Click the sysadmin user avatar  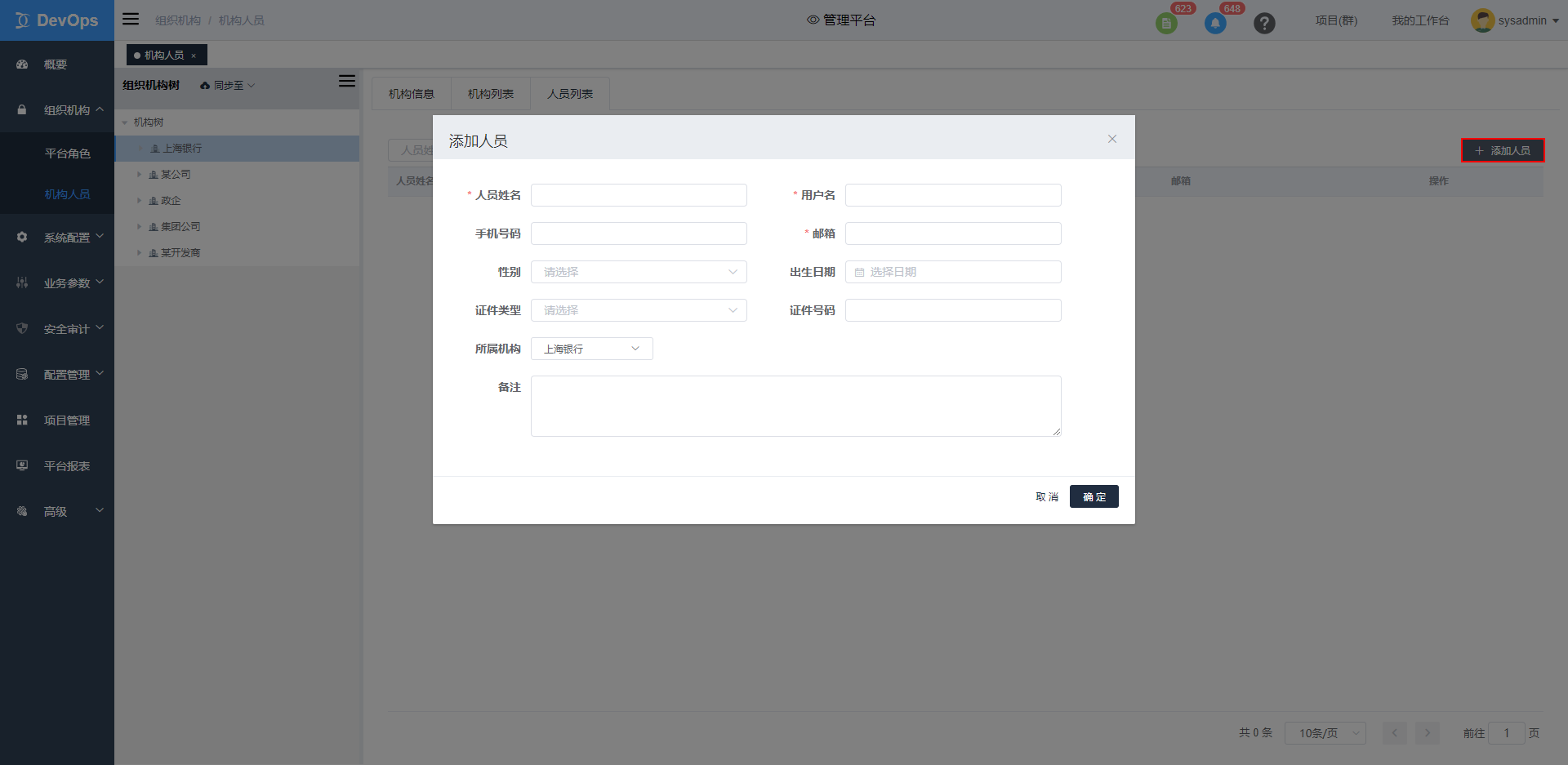[x=1482, y=20]
